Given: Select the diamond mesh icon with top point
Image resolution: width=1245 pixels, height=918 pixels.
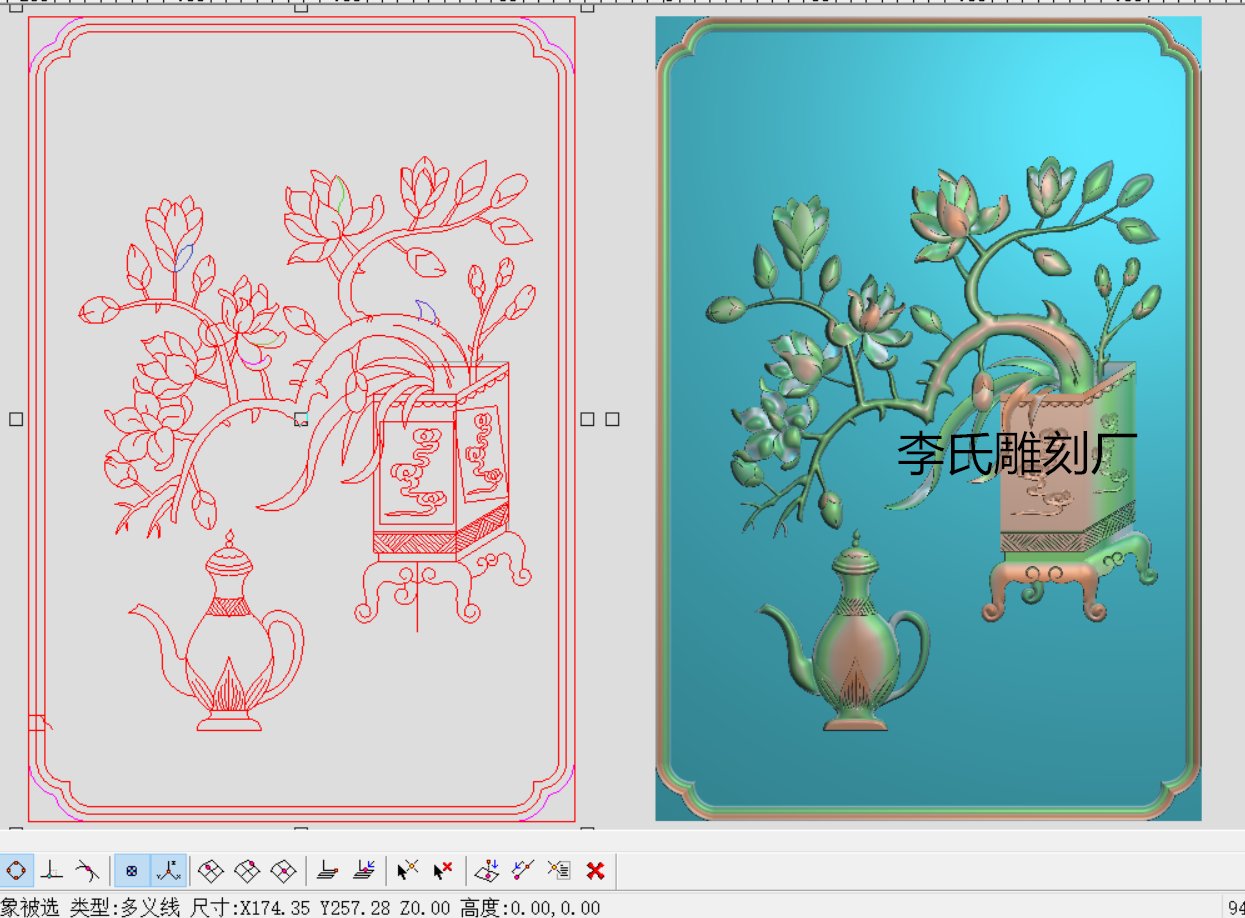Looking at the screenshot, I should pyautogui.click(x=247, y=870).
